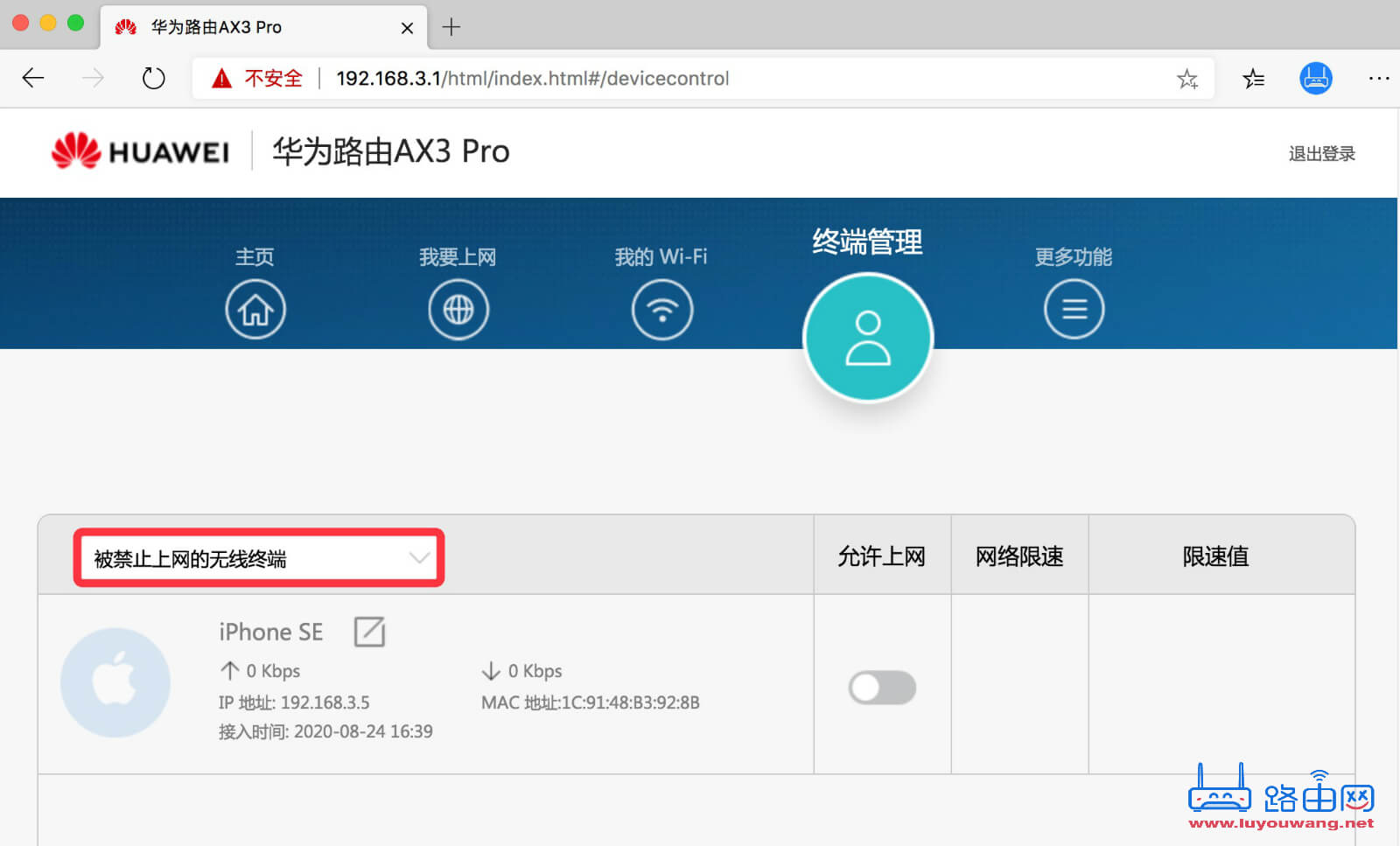Select the 我的 Wi-Fi wireless icon
This screenshot has height=846, width=1400.
(662, 309)
